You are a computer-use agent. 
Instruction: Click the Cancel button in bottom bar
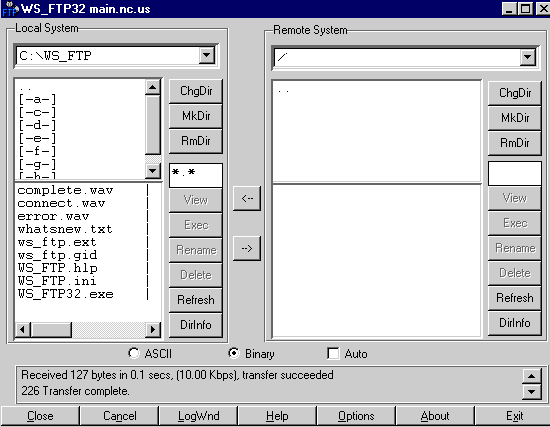click(119, 416)
